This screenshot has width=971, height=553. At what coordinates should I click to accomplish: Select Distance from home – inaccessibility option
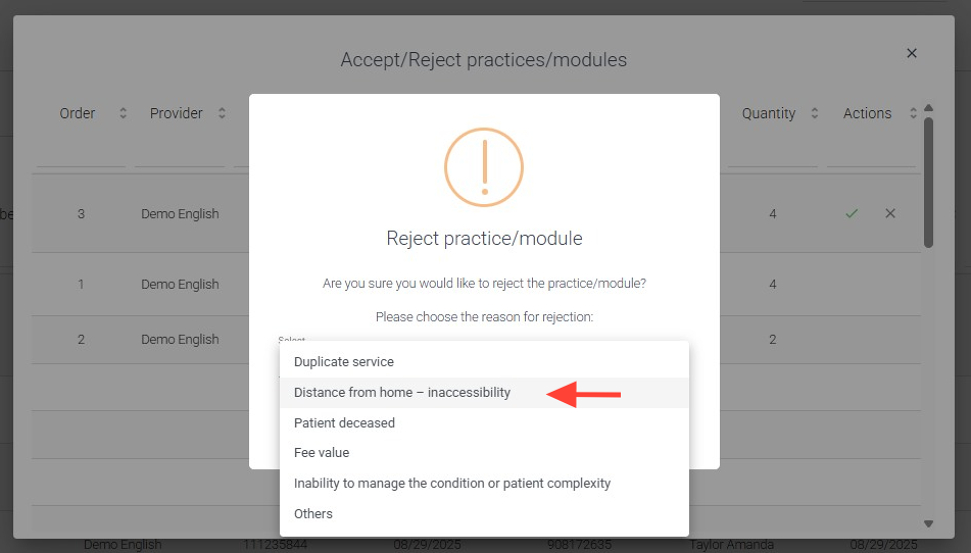click(402, 393)
